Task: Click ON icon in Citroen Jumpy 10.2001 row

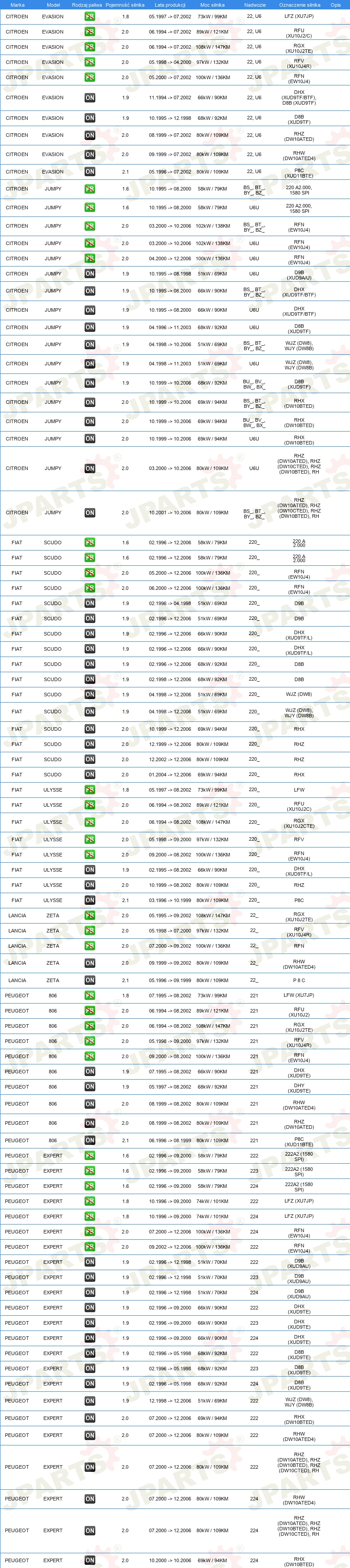Action: 90,513
